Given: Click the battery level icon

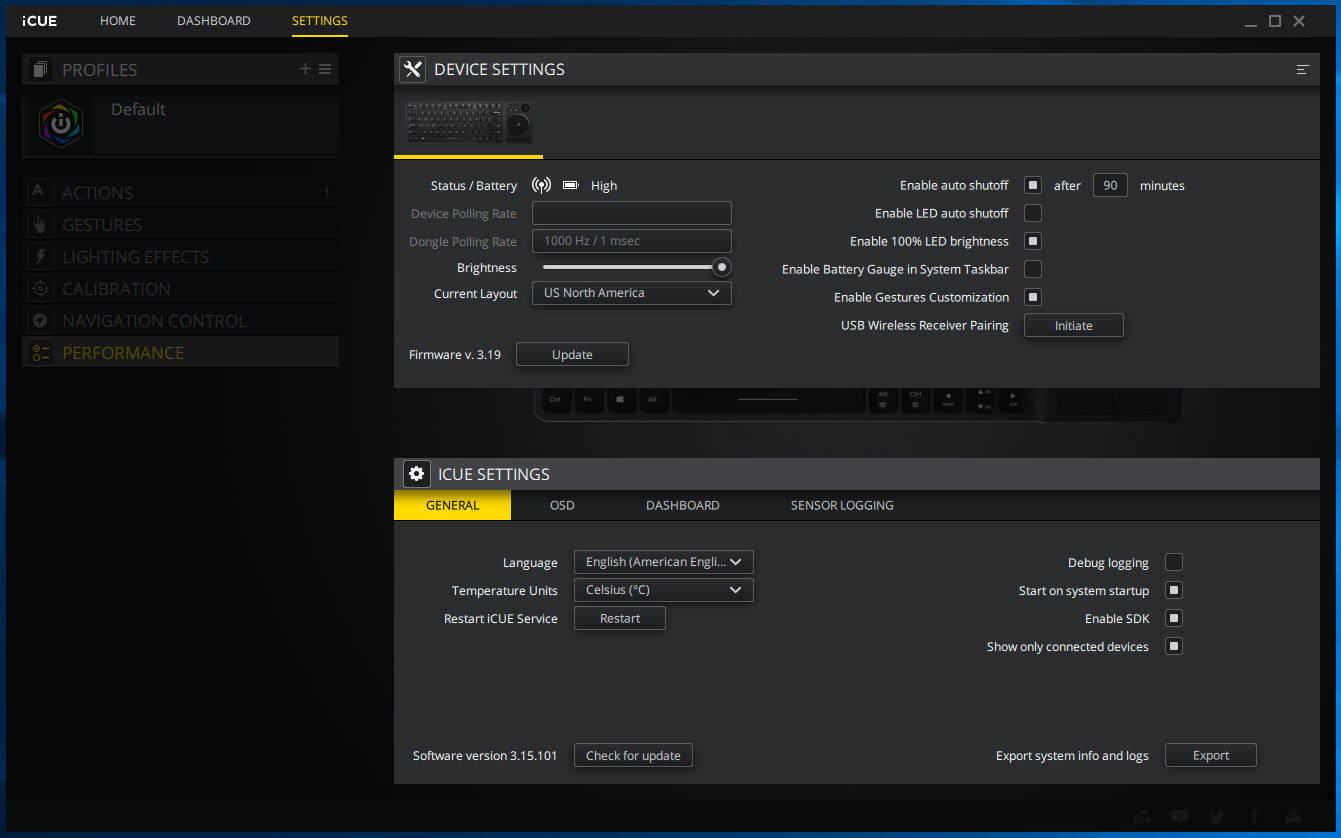Looking at the screenshot, I should click(x=570, y=185).
